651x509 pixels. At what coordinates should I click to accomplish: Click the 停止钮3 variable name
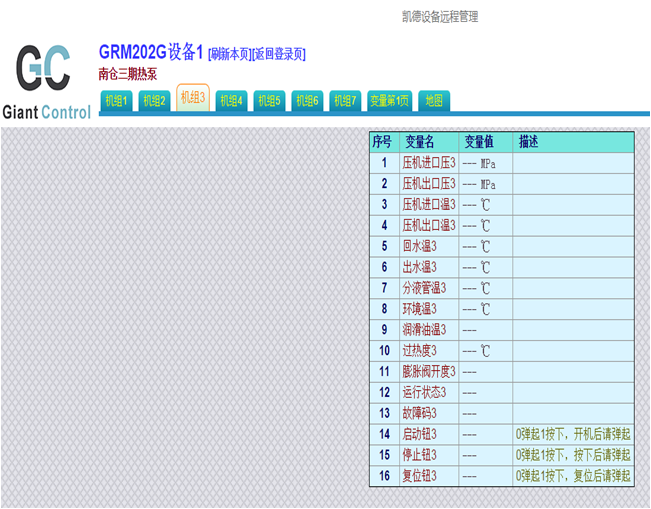[420, 456]
